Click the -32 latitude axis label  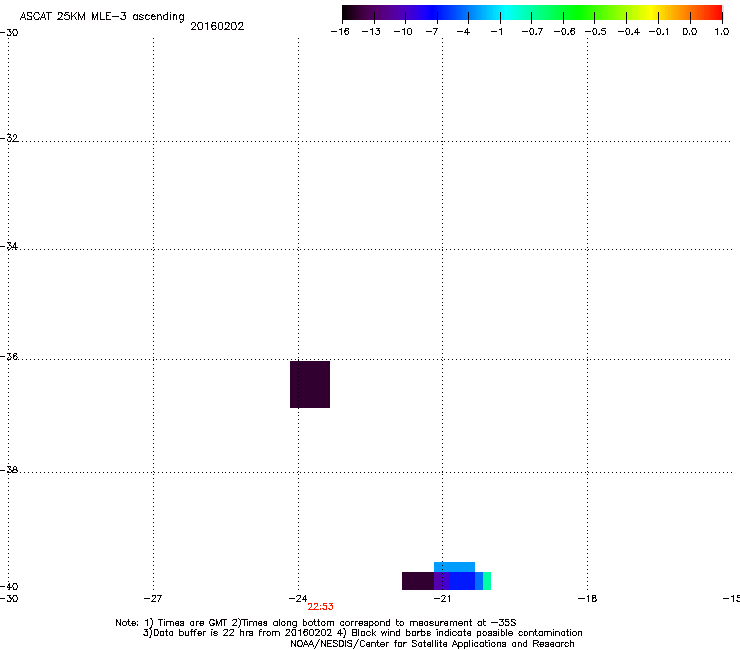(9, 138)
